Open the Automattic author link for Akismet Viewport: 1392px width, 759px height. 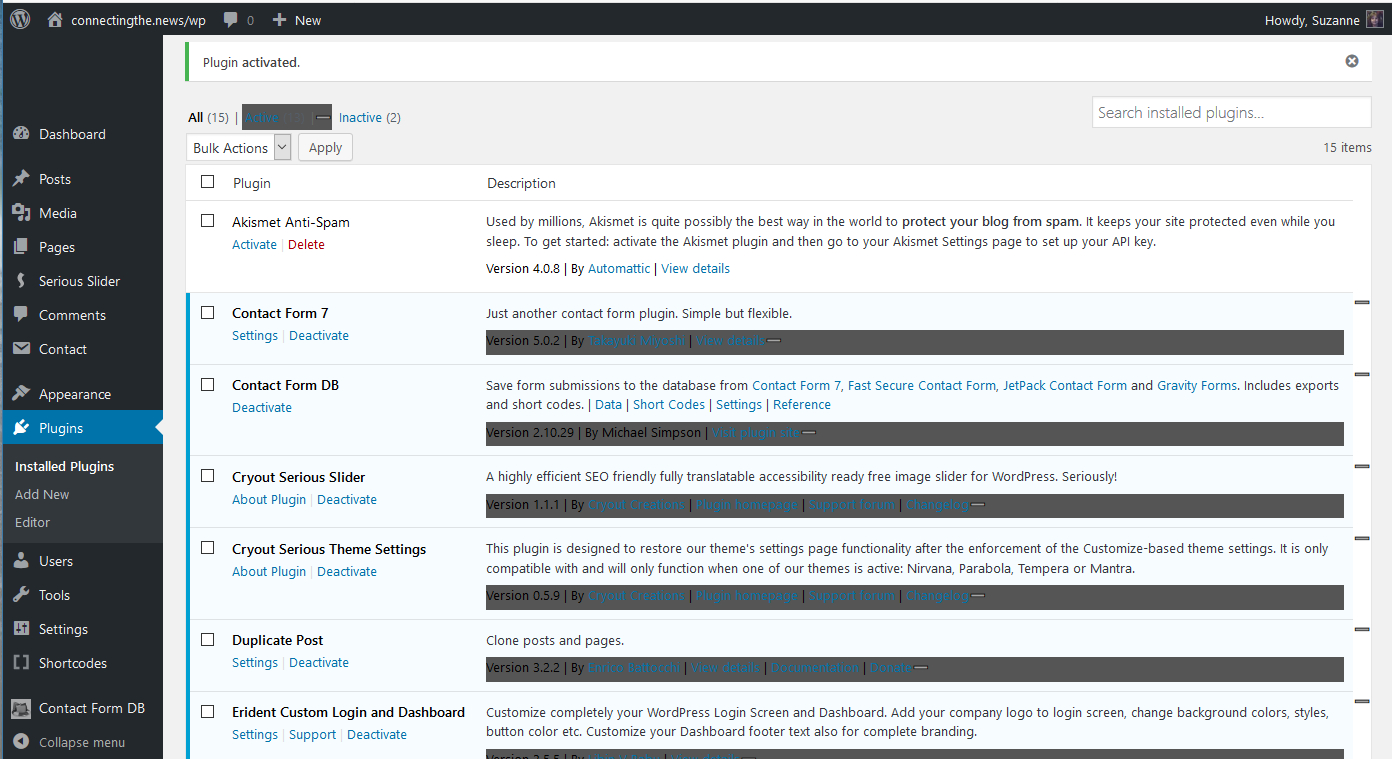pyautogui.click(x=619, y=268)
